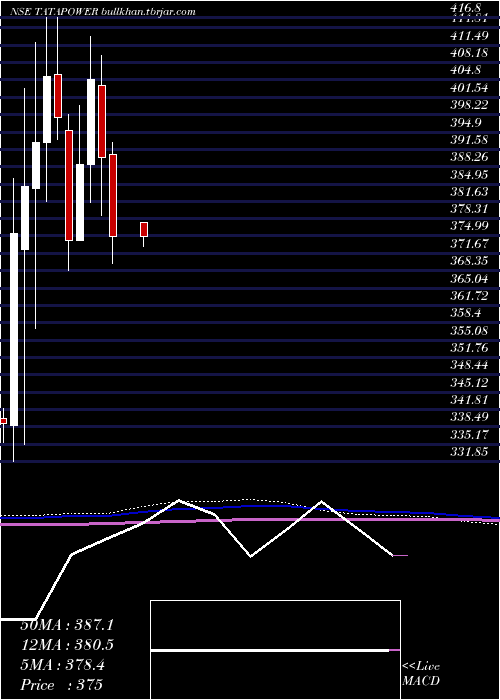Click the 355.08 price axis label
Viewport: 500px width, 700px height.
click(469, 330)
